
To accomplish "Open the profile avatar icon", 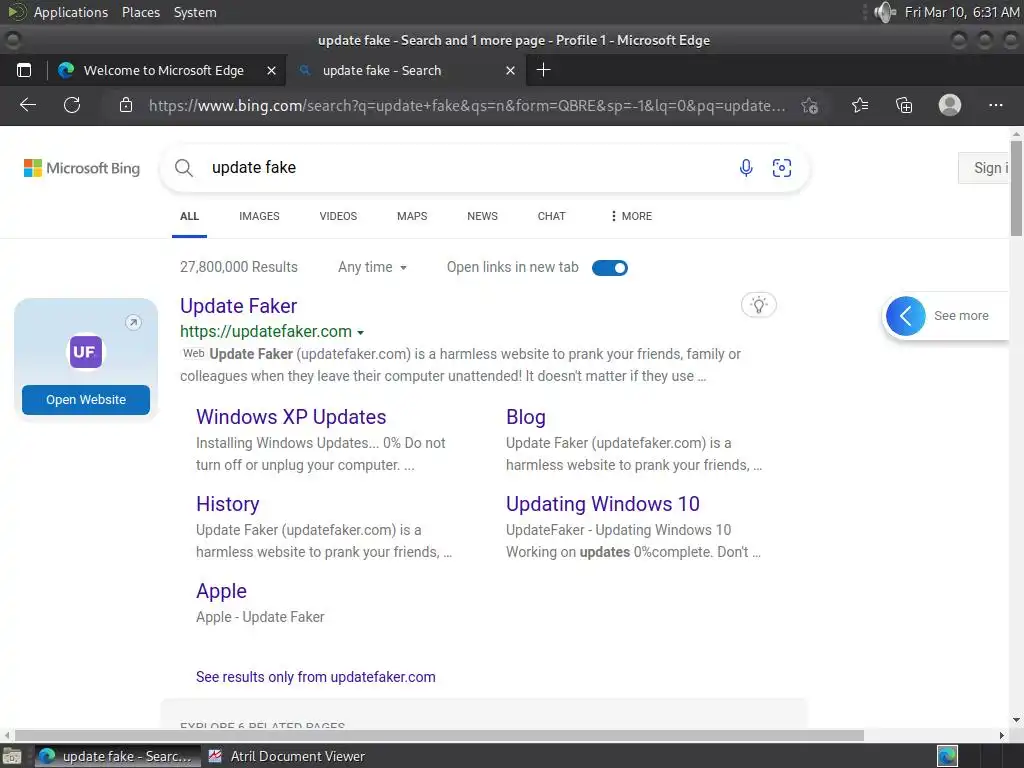I will point(950,105).
